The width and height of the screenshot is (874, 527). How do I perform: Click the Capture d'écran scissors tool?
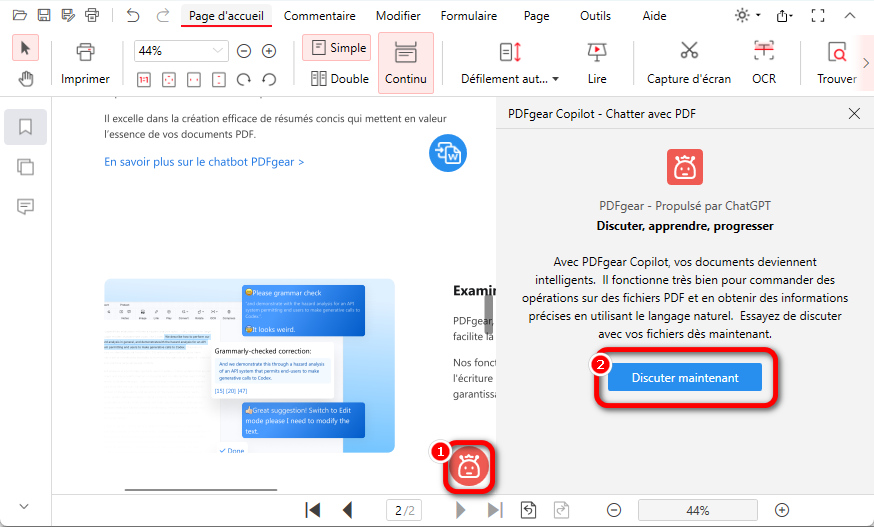point(689,63)
